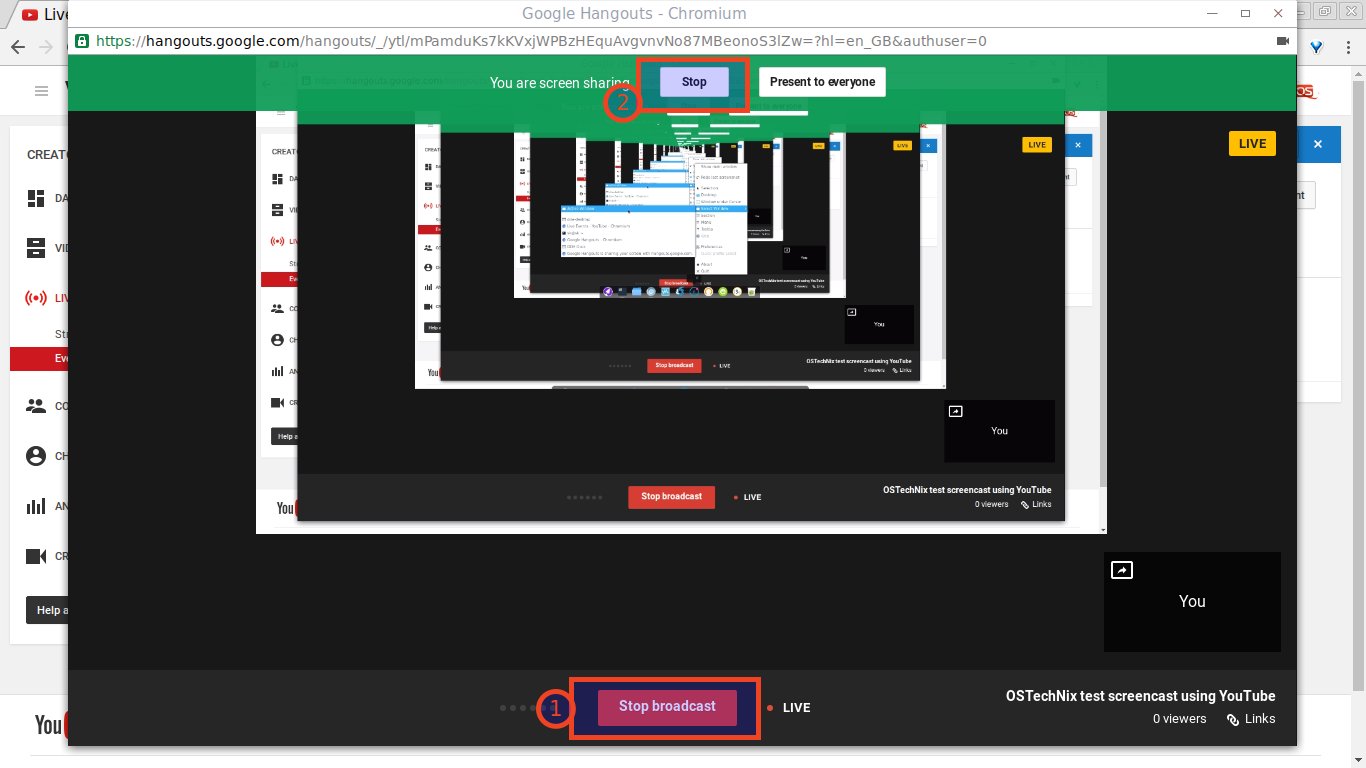The width and height of the screenshot is (1366, 768).
Task: Open the Analytics bar-chart icon in sidebar
Action: point(36,506)
